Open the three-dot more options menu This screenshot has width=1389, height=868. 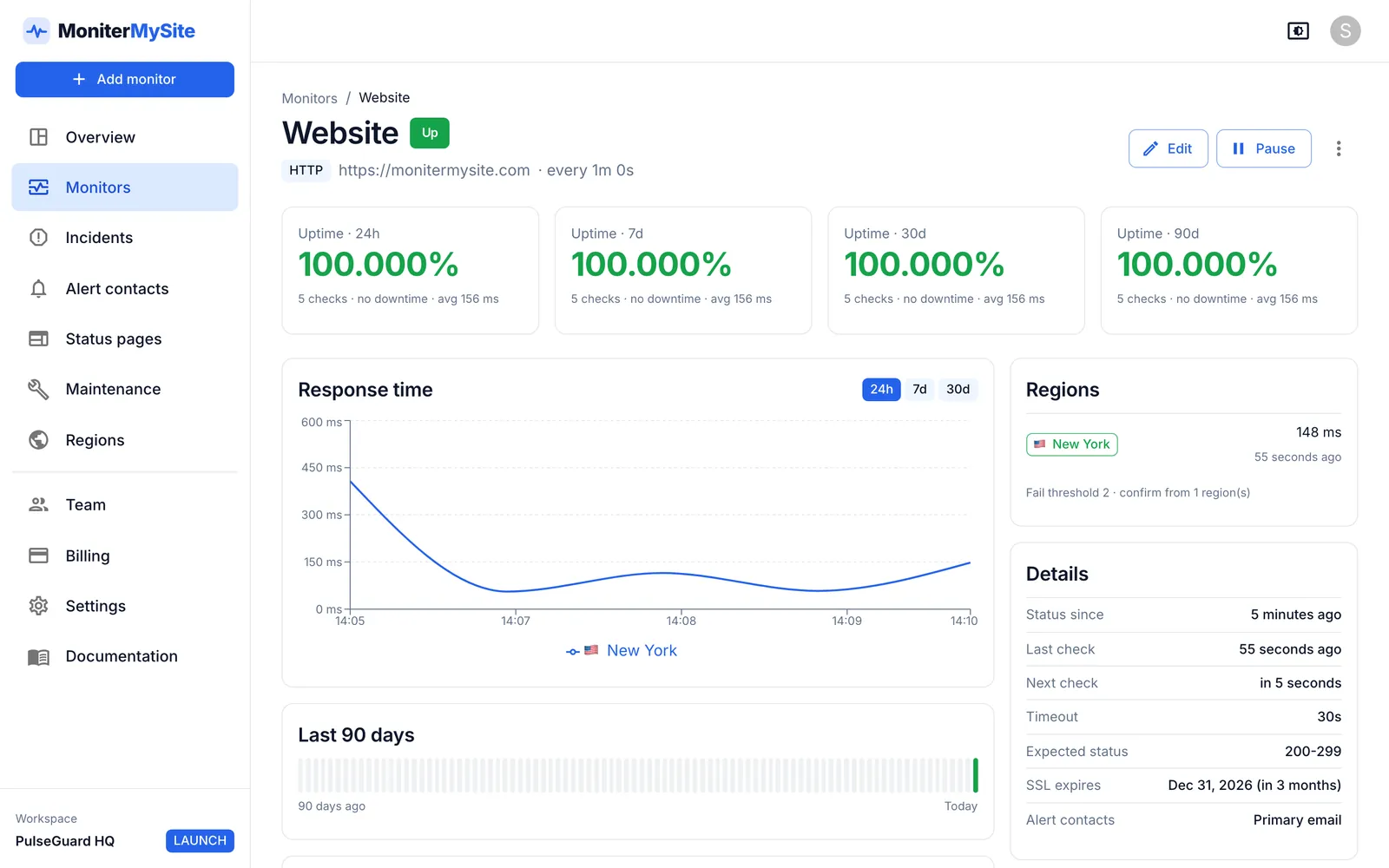pos(1339,148)
